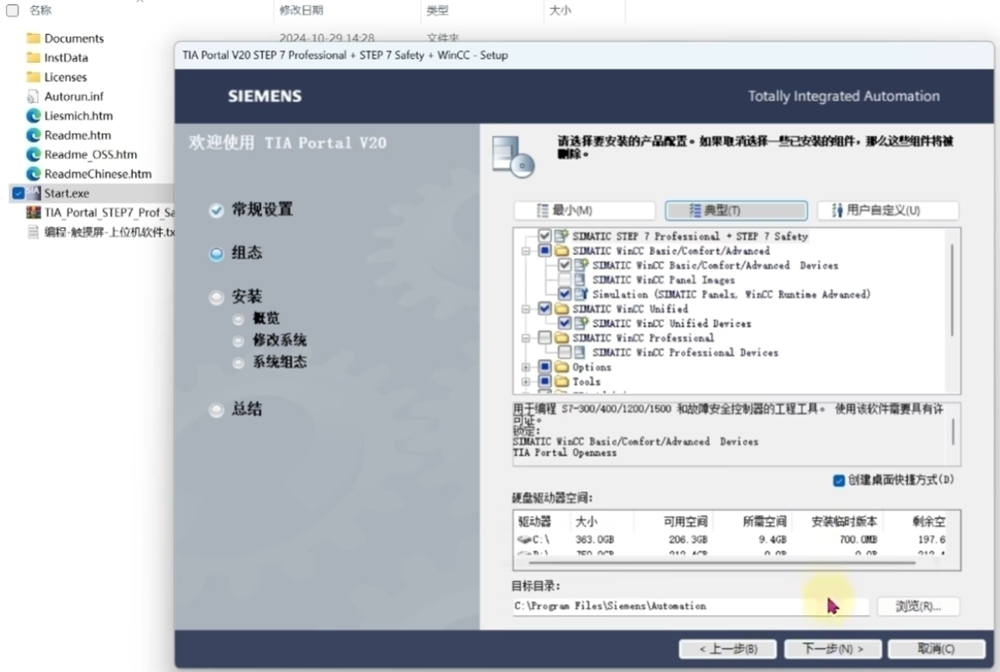1000x672 pixels.
Task: Click the SIMATIC WinCC Unified folder icon
Action: pos(561,309)
